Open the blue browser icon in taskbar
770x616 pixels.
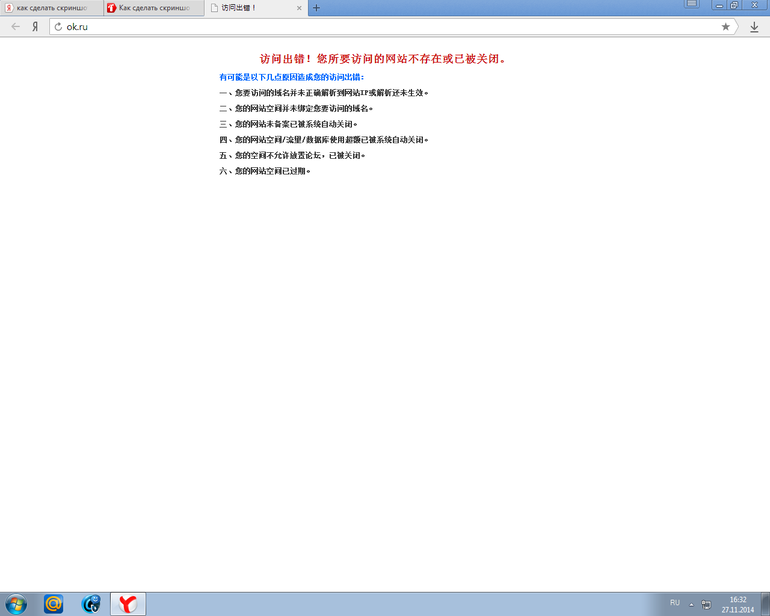[x=91, y=603]
